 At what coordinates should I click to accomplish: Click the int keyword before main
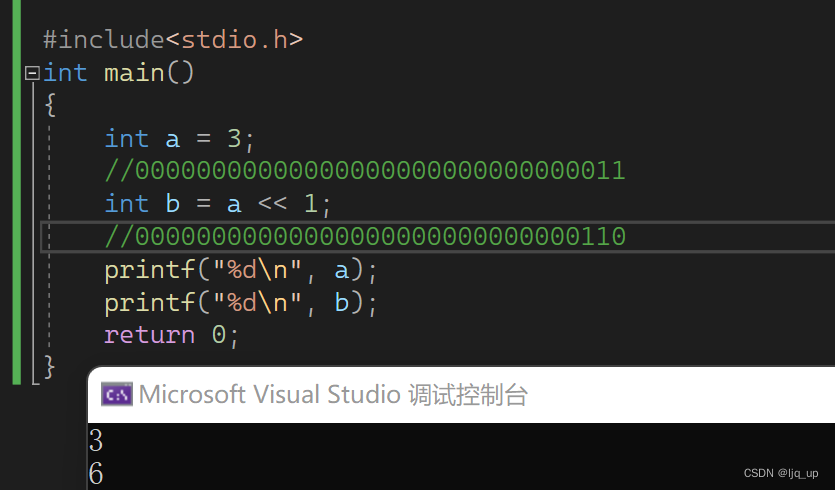65,73
